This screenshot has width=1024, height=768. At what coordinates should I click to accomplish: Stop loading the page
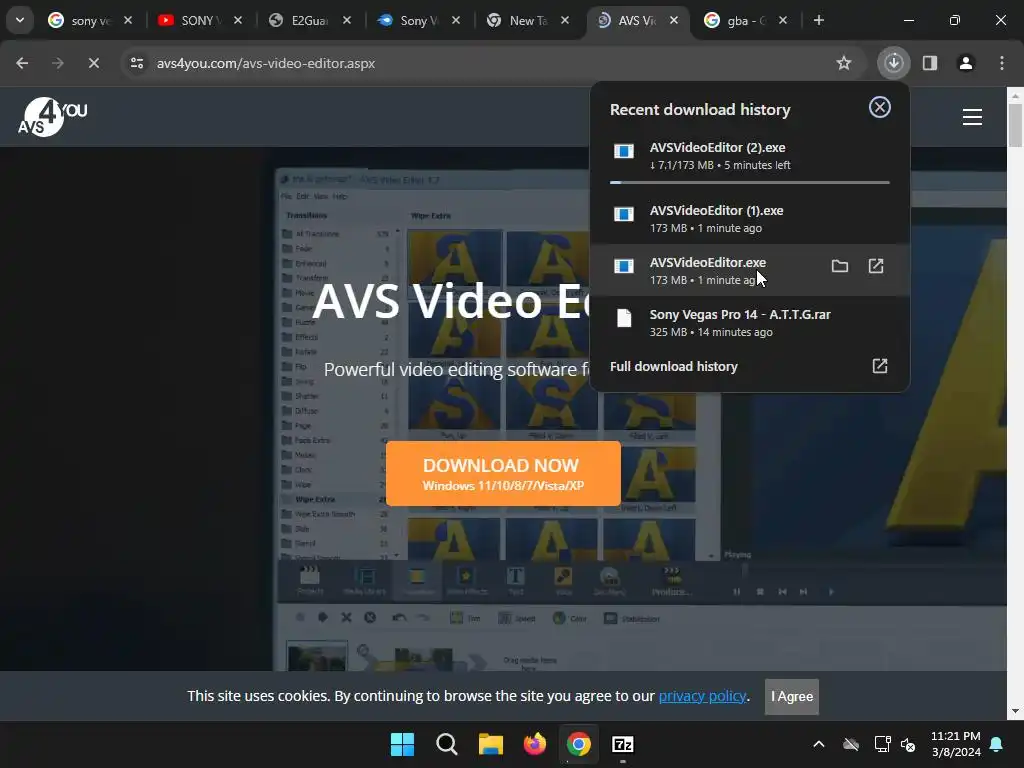(x=93, y=63)
